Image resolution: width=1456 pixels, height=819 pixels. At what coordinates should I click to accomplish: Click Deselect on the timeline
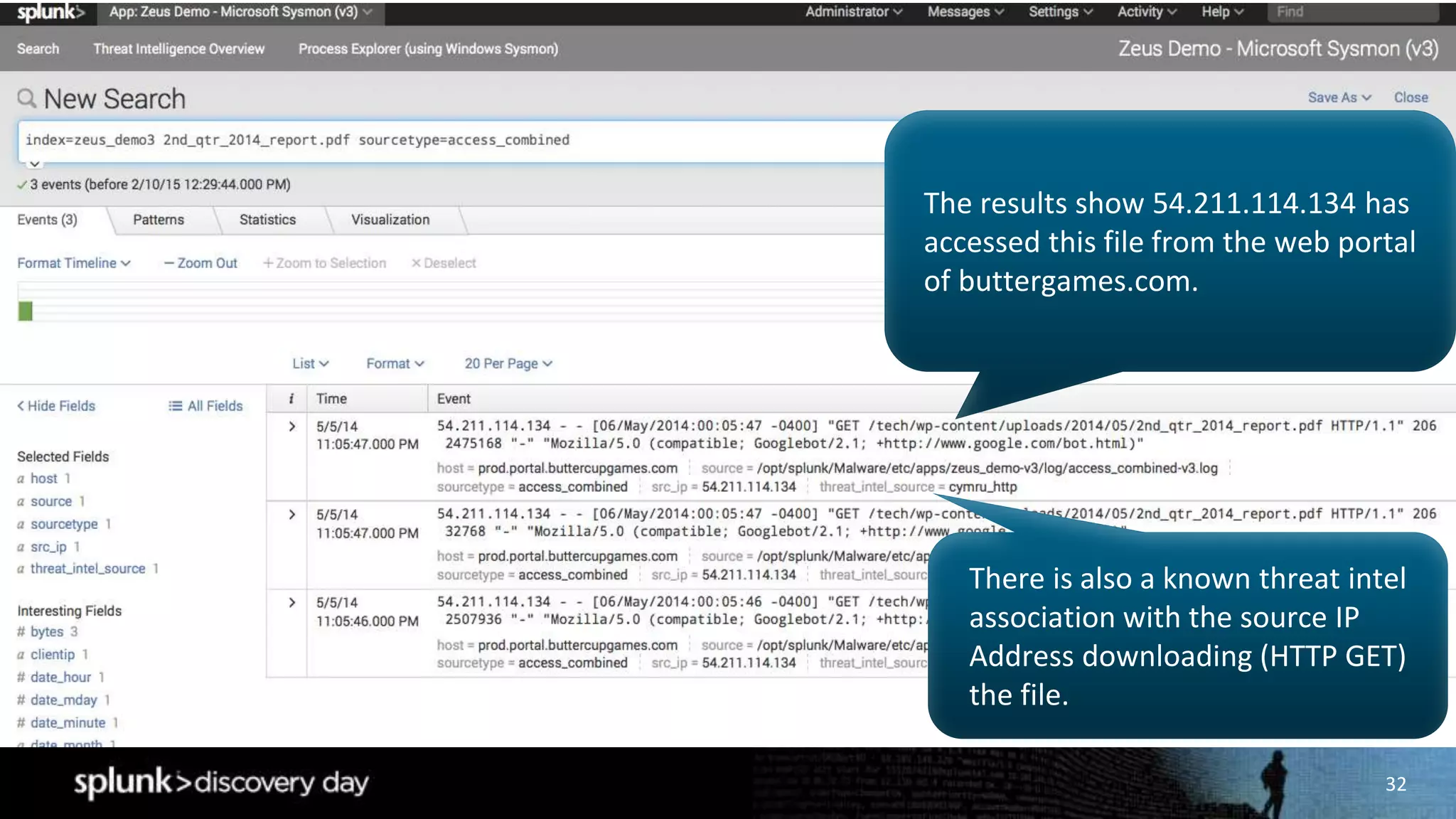[x=444, y=263]
